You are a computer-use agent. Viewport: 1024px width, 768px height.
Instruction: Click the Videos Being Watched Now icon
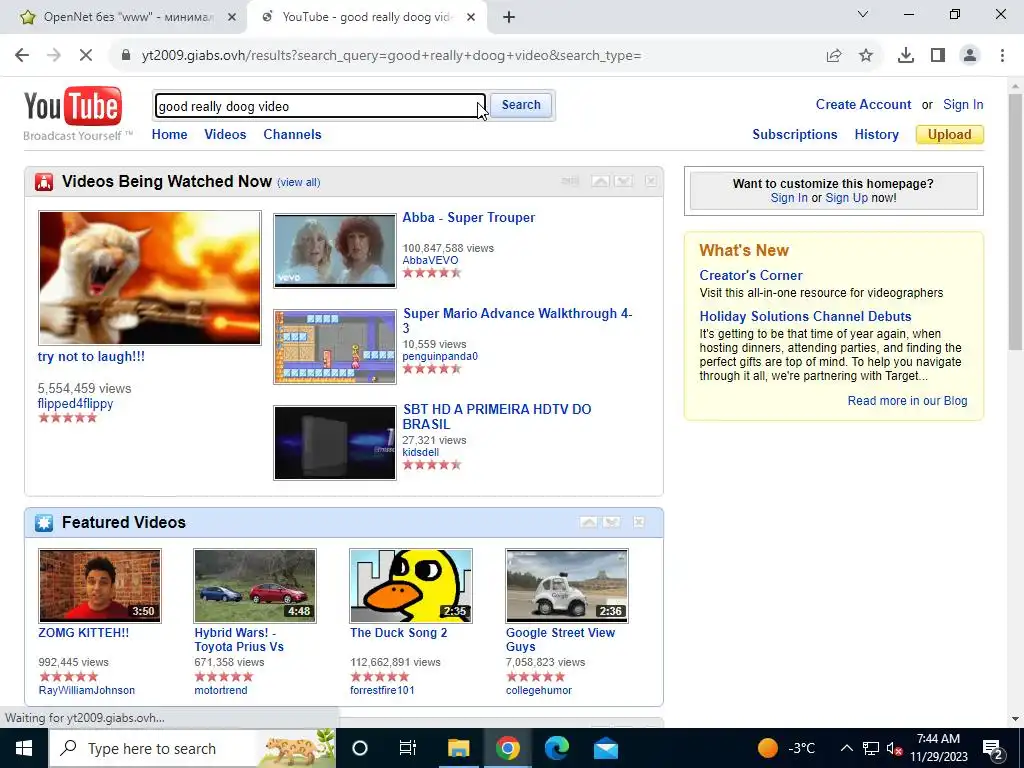[44, 182]
